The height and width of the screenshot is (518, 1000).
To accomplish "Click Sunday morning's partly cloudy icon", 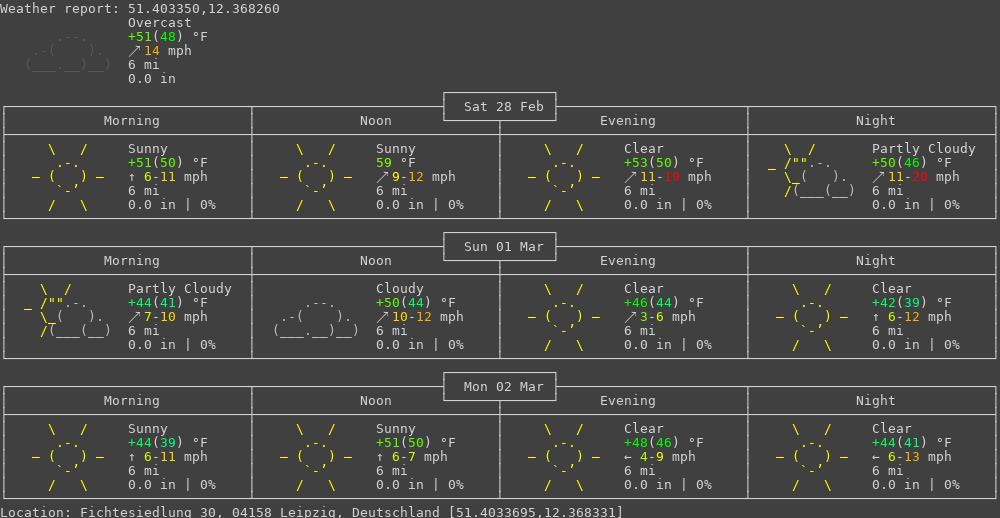I will click(x=68, y=317).
